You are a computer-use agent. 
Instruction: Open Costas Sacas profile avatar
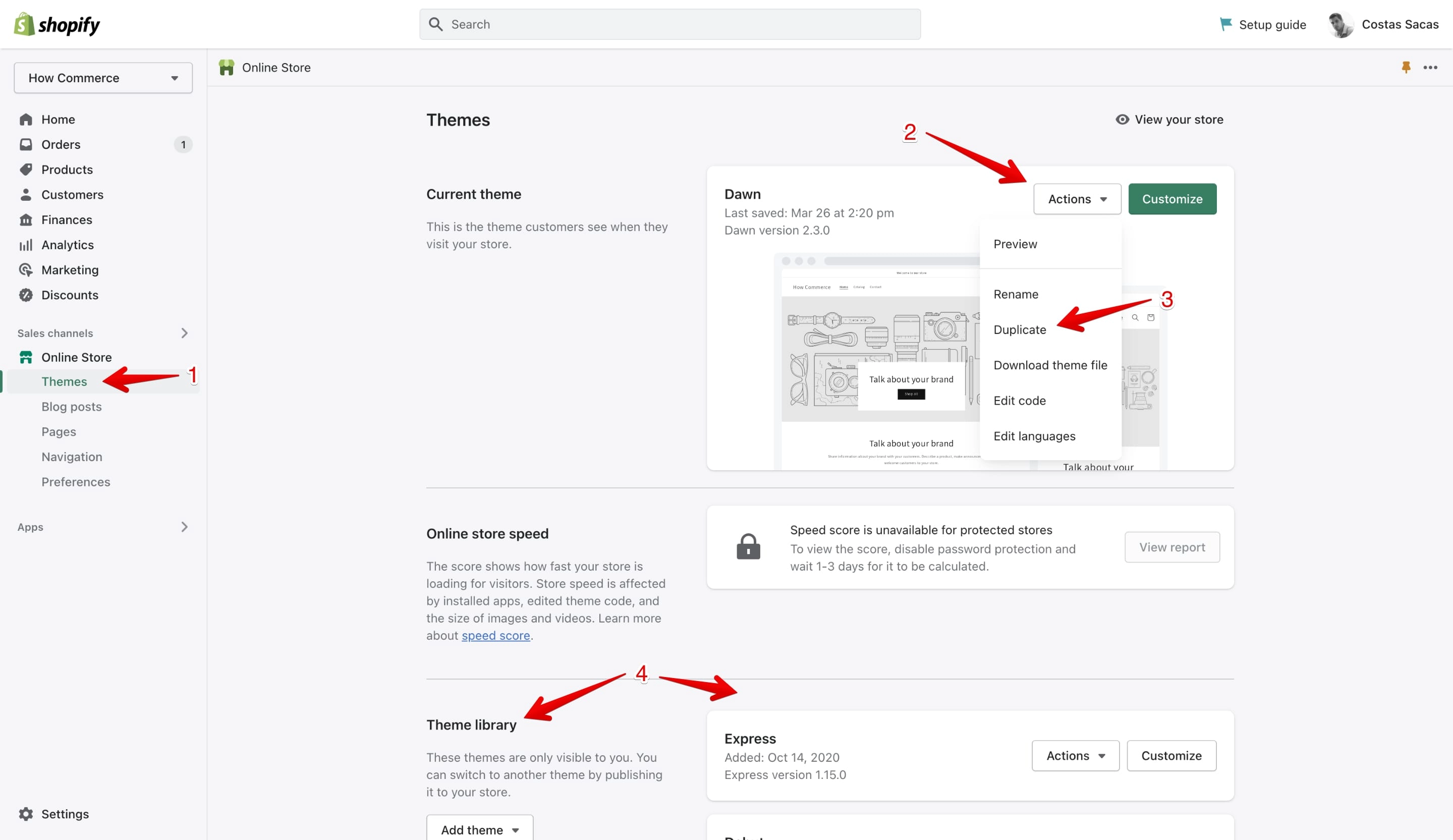pyautogui.click(x=1340, y=24)
